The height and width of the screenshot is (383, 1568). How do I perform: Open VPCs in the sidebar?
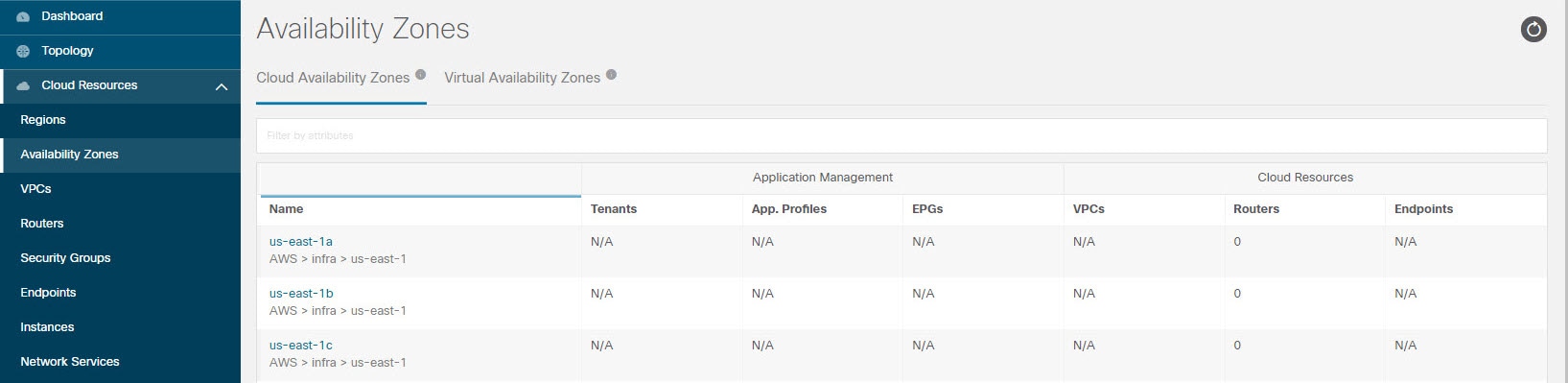click(x=35, y=189)
